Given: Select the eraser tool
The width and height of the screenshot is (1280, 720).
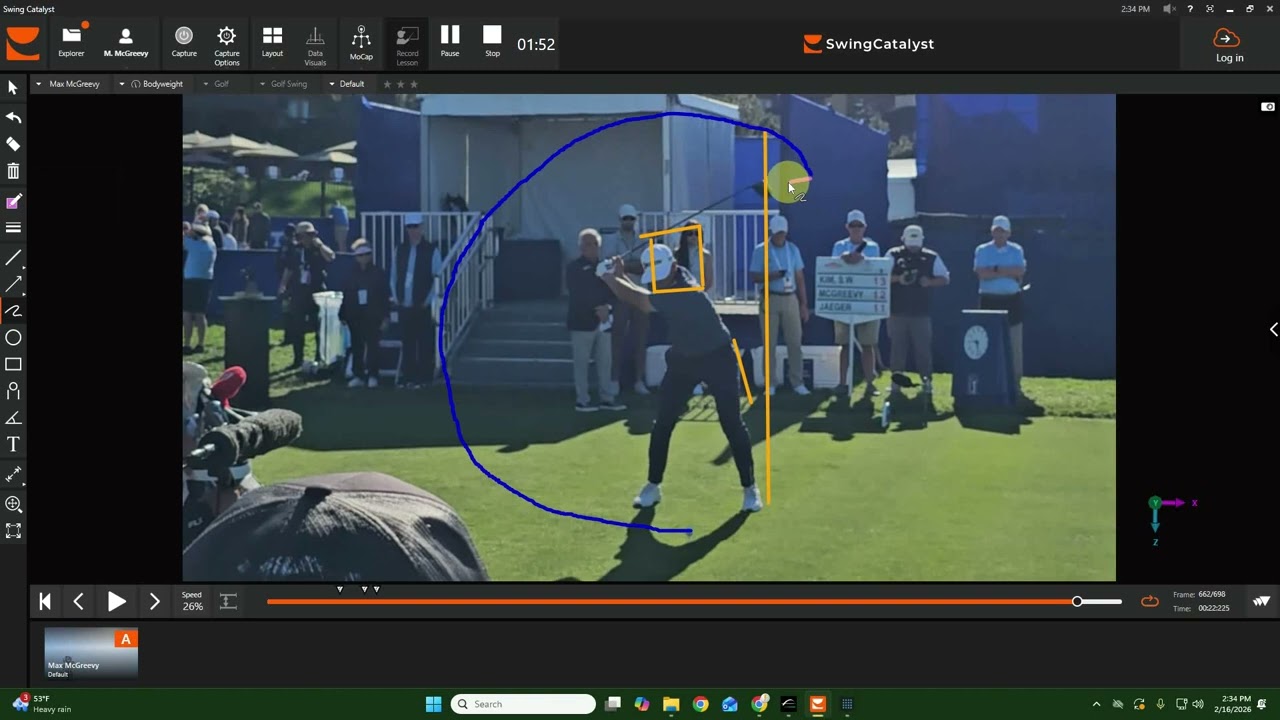Looking at the screenshot, I should coord(14,144).
